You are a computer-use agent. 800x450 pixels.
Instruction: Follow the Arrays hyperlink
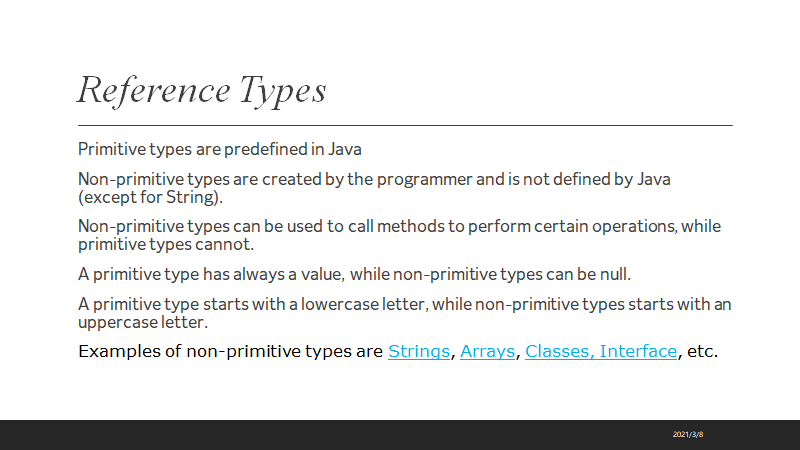[486, 352]
